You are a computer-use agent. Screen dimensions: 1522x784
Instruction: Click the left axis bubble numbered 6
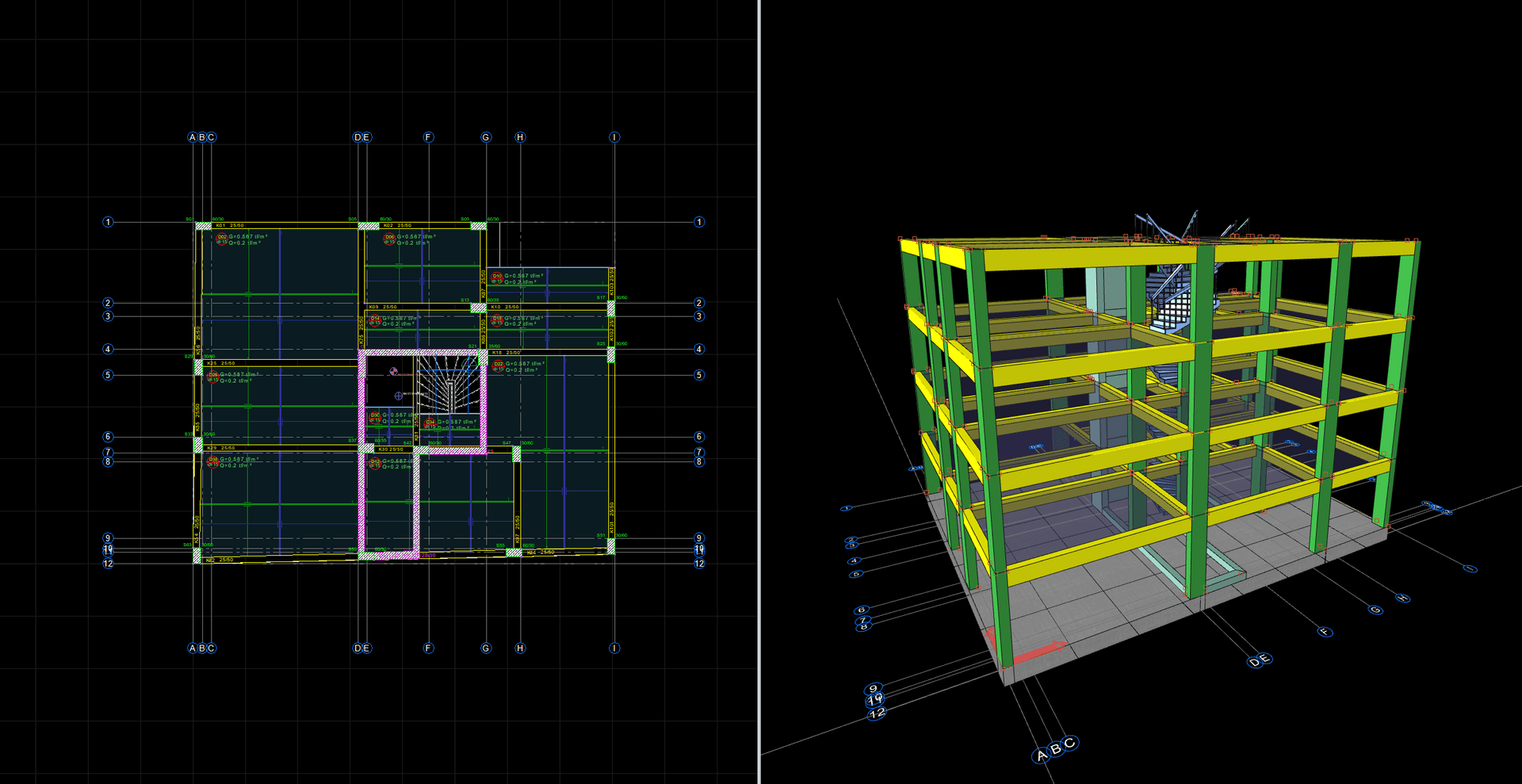pos(108,437)
